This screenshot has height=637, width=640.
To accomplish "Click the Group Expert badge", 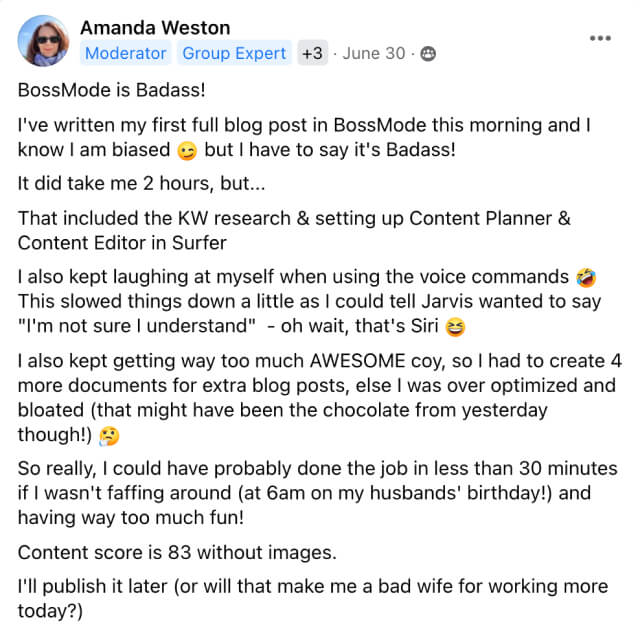I will 234,53.
